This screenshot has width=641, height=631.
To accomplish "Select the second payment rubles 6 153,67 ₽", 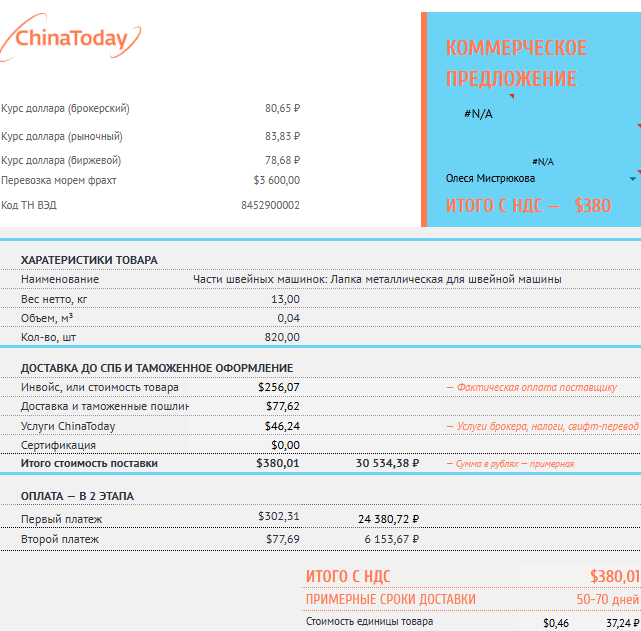I will (392, 539).
